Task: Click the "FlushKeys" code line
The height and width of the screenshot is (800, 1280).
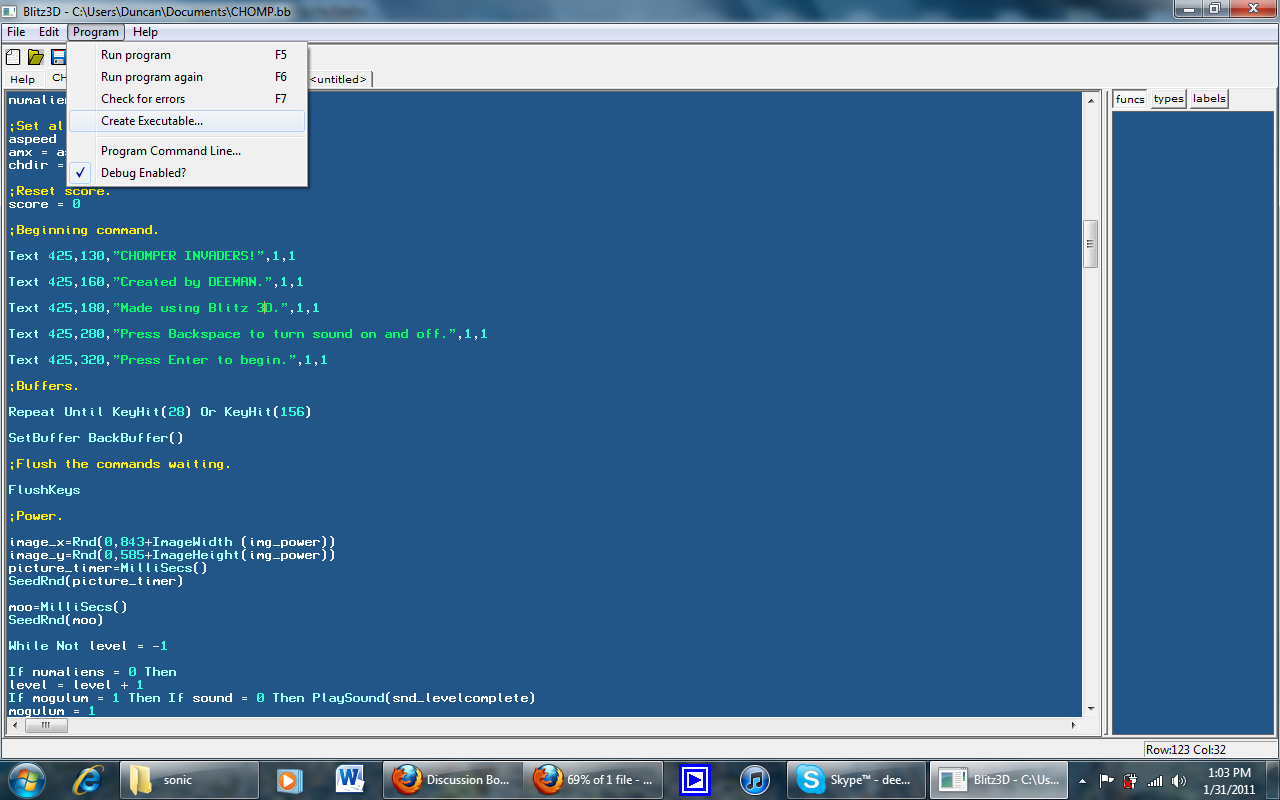Action: (x=44, y=490)
